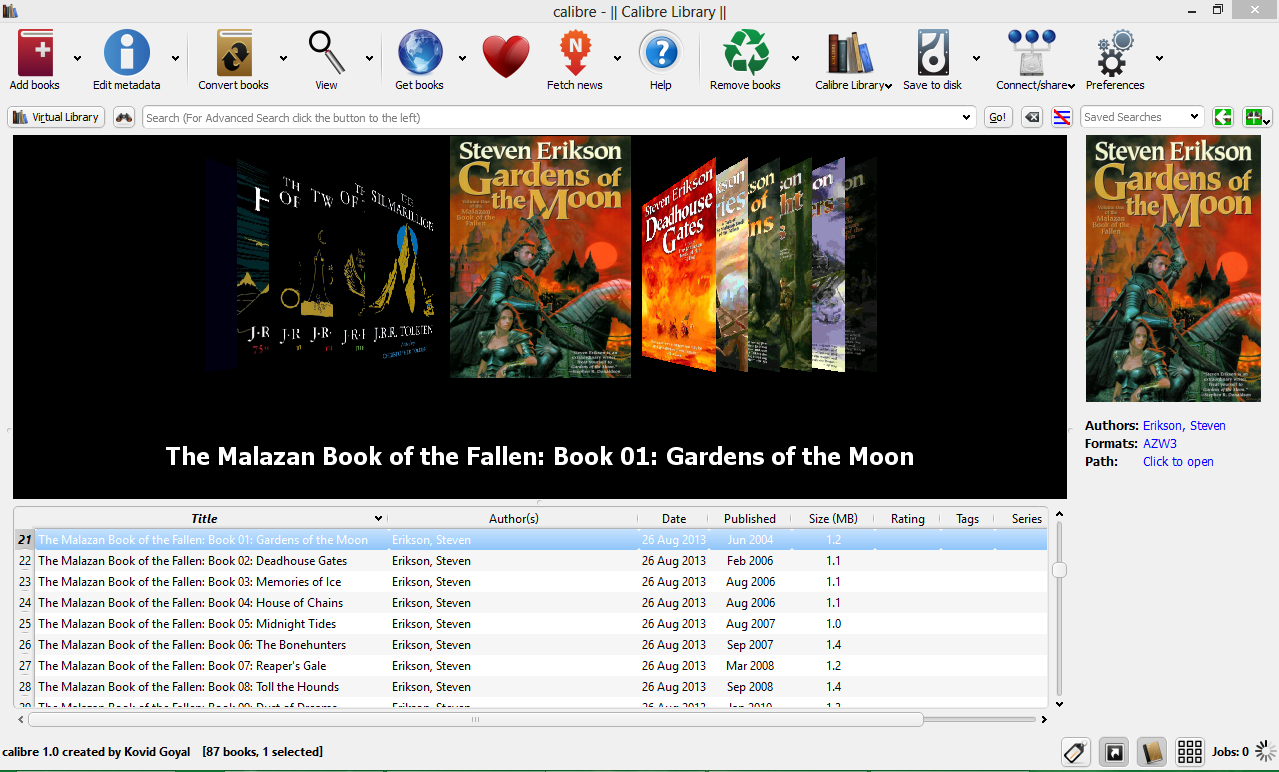
Task: Select 'Book 07: Reaper's Gale' row
Action: [x=541, y=666]
